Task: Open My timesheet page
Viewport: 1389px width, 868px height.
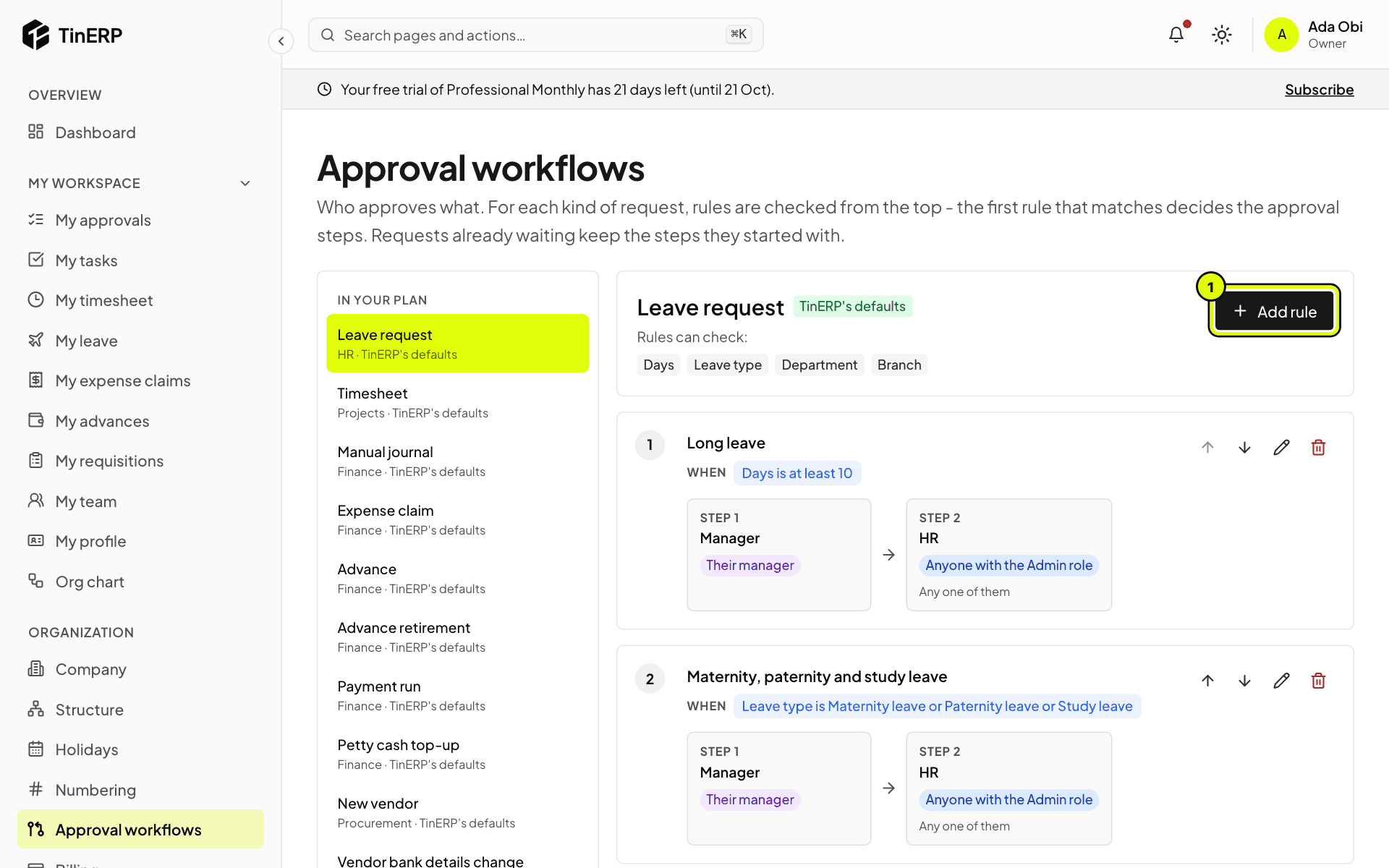Action: (140, 300)
